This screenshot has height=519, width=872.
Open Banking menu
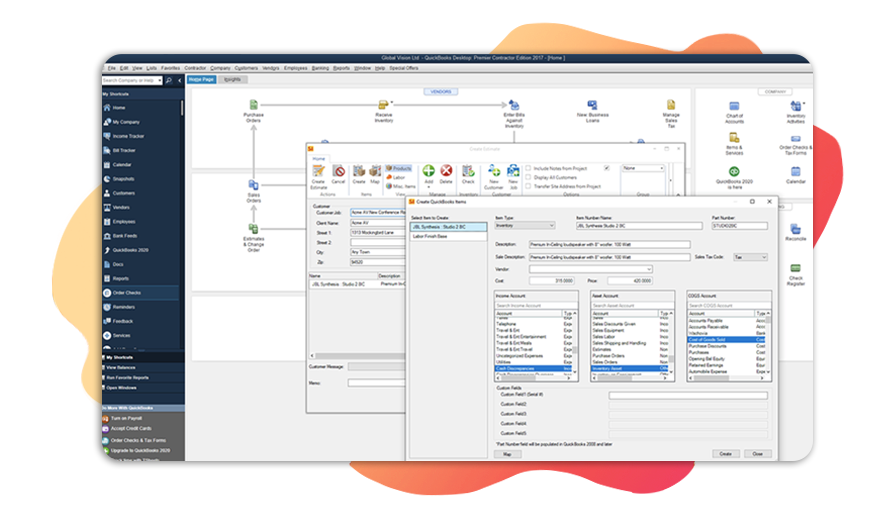320,68
